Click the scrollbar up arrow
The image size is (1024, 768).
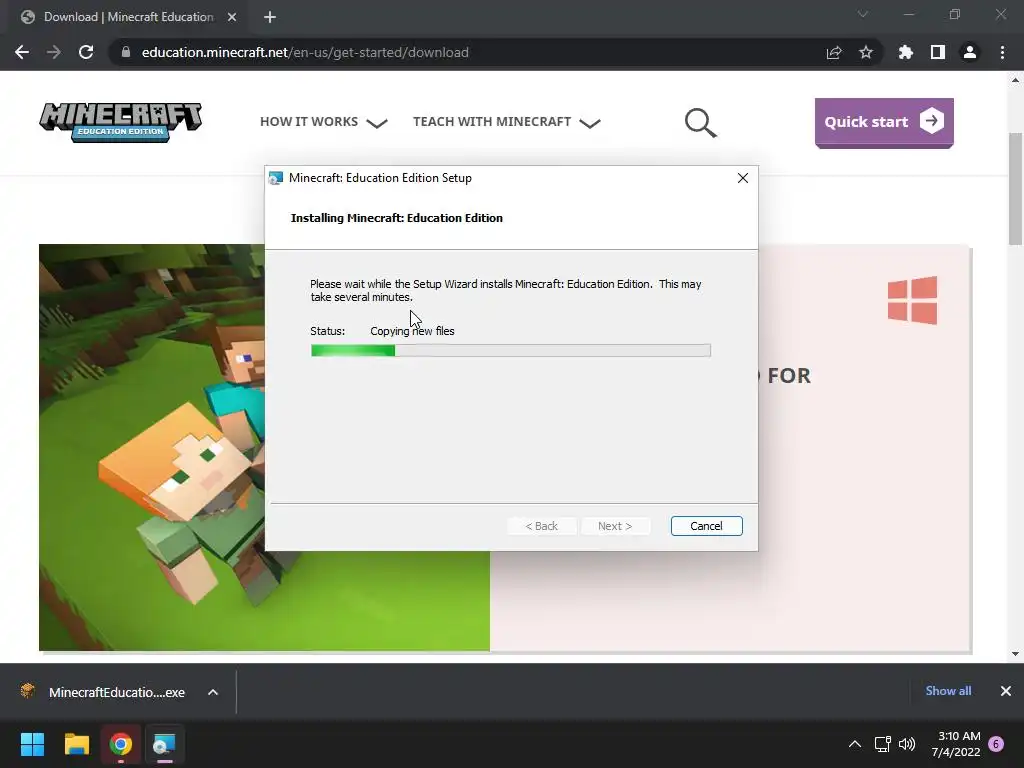tap(1016, 80)
